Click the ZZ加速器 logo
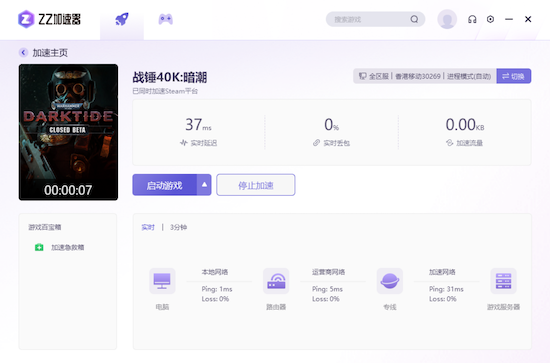This screenshot has width=550, height=363. click(x=49, y=19)
